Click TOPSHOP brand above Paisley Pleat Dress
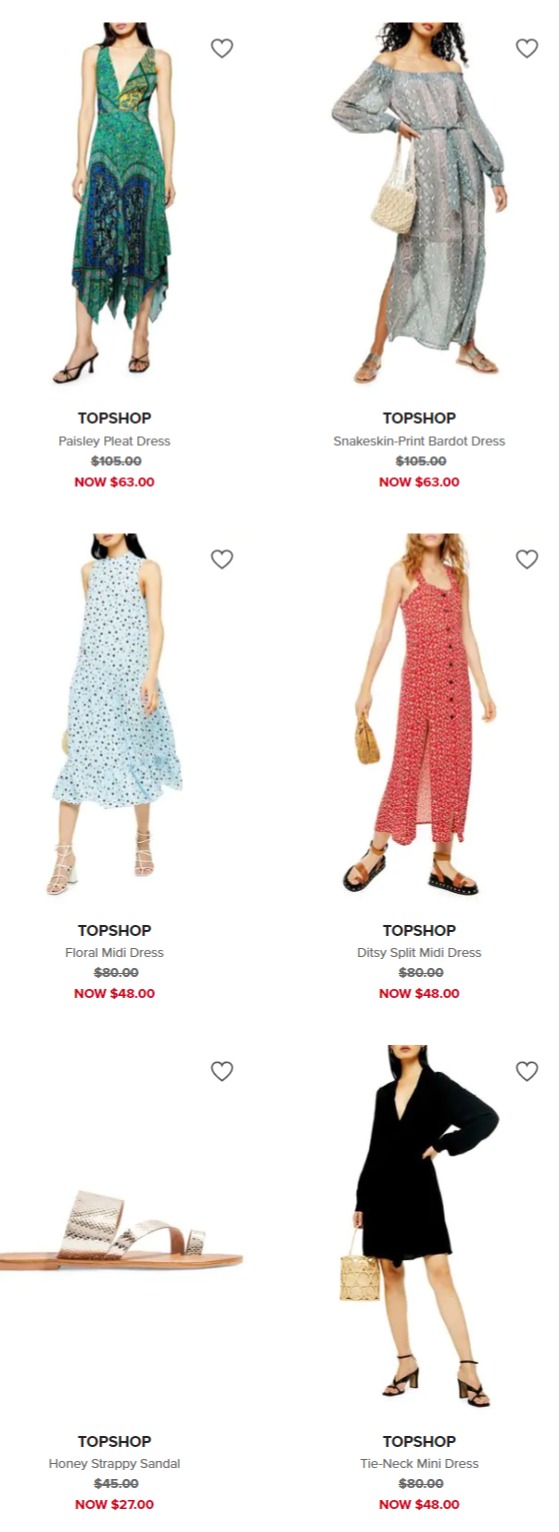The image size is (559, 1532). tap(114, 418)
